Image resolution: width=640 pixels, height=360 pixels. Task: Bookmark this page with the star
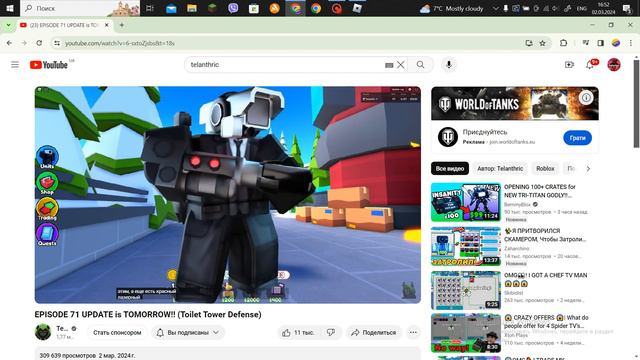542,43
